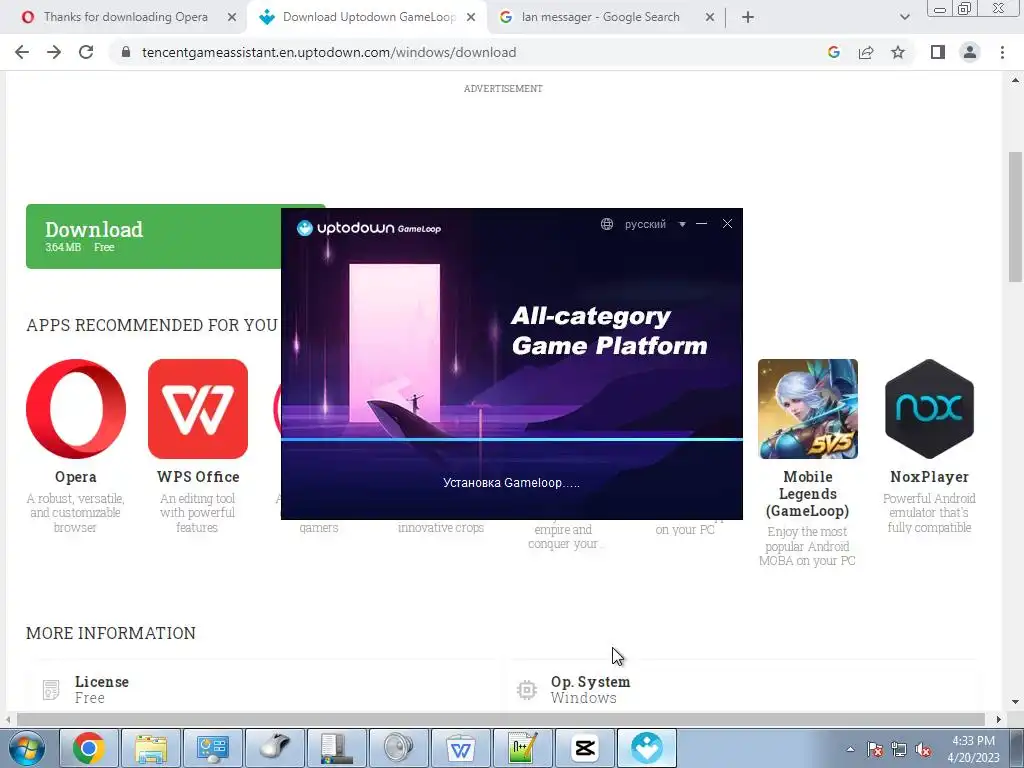Click the WPS Office title link

(198, 477)
